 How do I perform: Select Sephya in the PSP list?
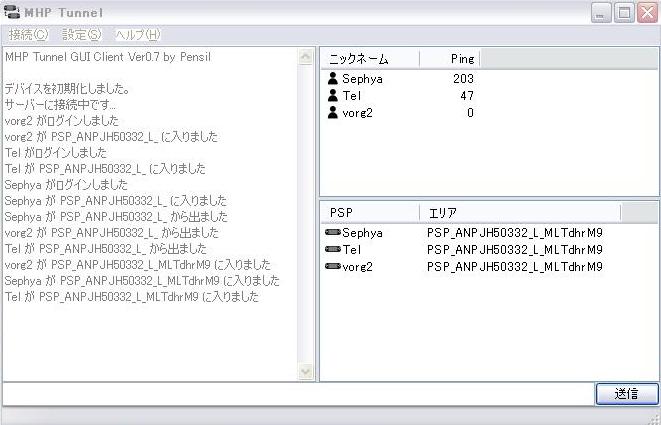click(x=362, y=233)
